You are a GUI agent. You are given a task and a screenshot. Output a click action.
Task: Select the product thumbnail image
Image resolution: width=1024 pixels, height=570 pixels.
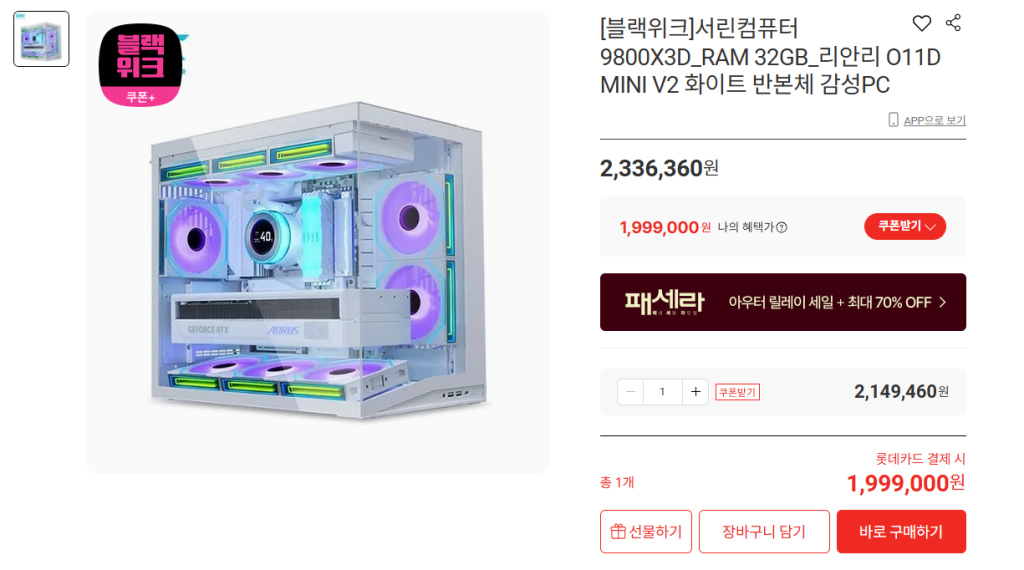(41, 39)
